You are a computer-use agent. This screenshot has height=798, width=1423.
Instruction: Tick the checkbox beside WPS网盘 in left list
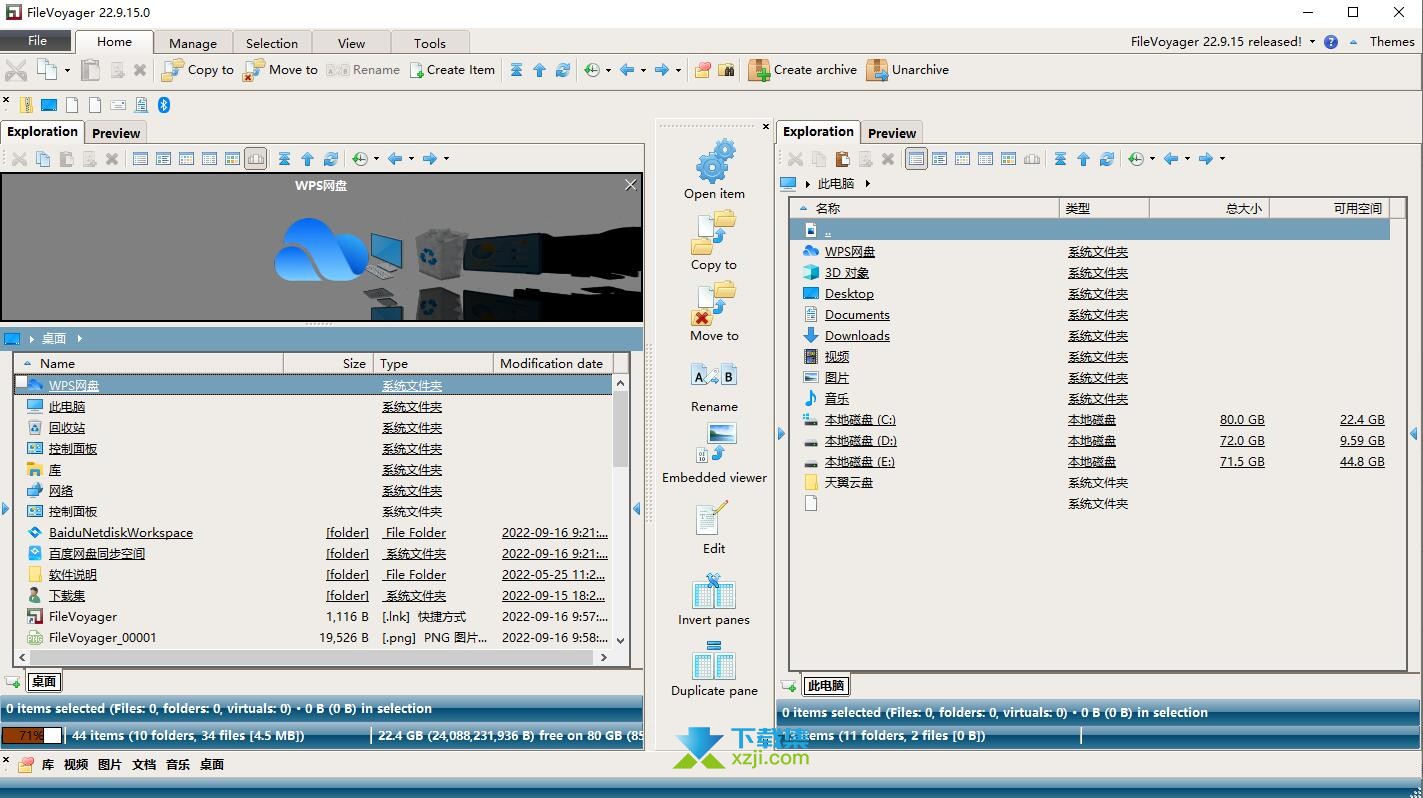coord(21,383)
